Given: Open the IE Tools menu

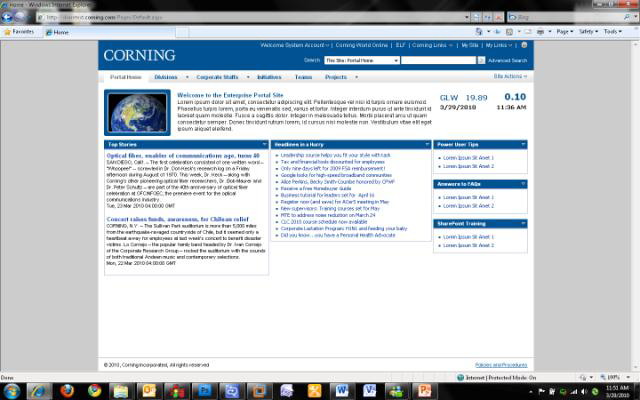Looking at the screenshot, I should [x=613, y=32].
